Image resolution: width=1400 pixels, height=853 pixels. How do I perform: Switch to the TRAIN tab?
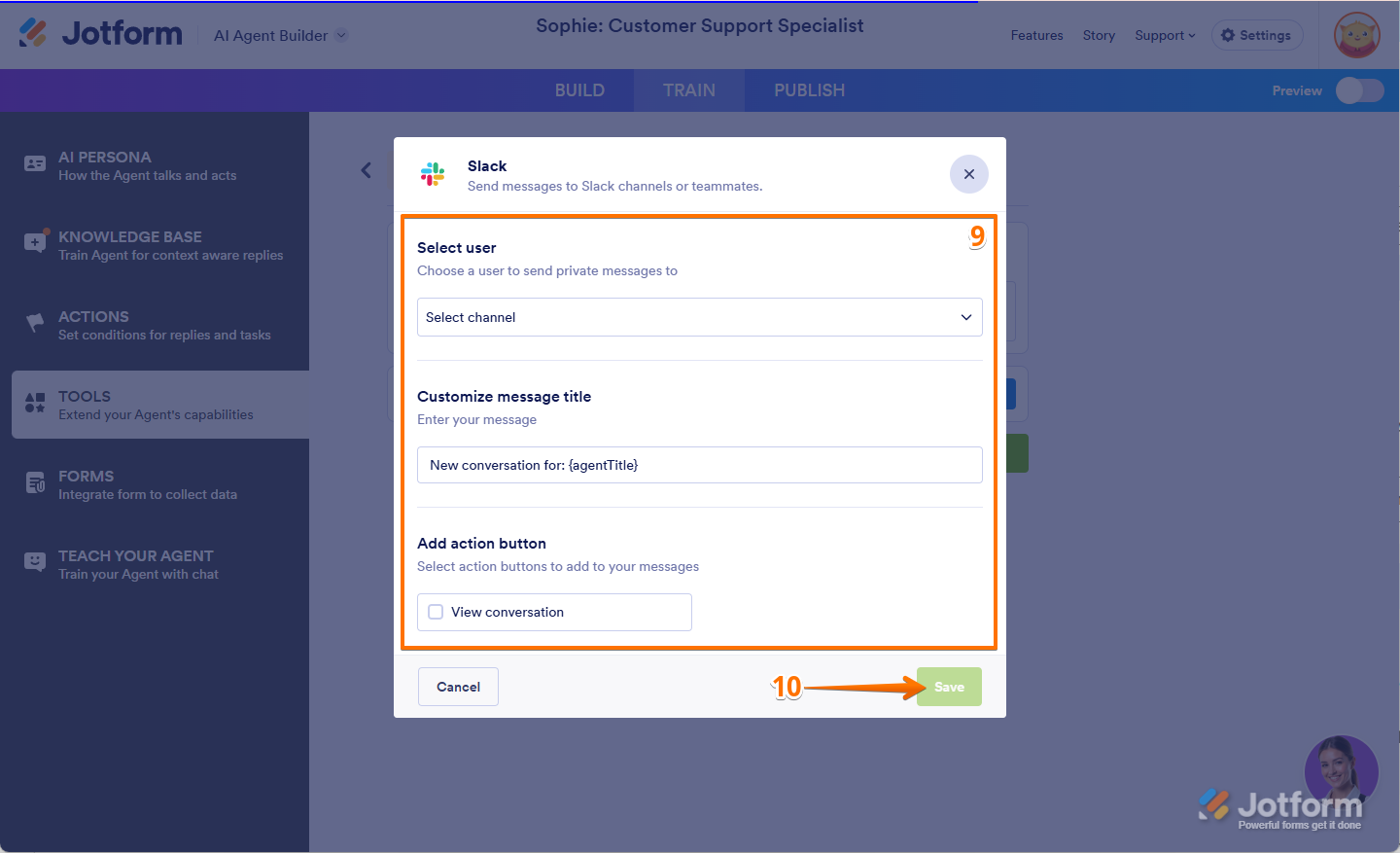tap(689, 90)
